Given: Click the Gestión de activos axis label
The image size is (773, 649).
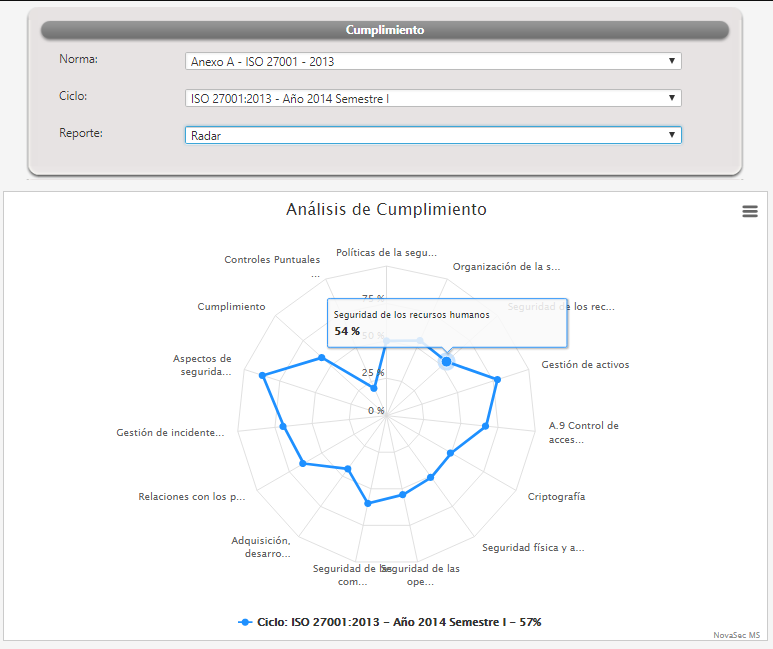Looking at the screenshot, I should (x=585, y=365).
